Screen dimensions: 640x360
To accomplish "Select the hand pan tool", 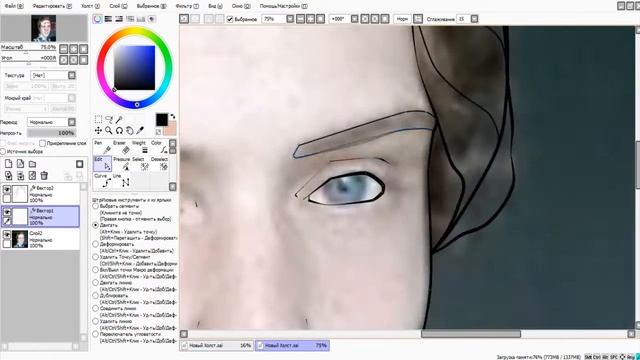I will pyautogui.click(x=129, y=130).
